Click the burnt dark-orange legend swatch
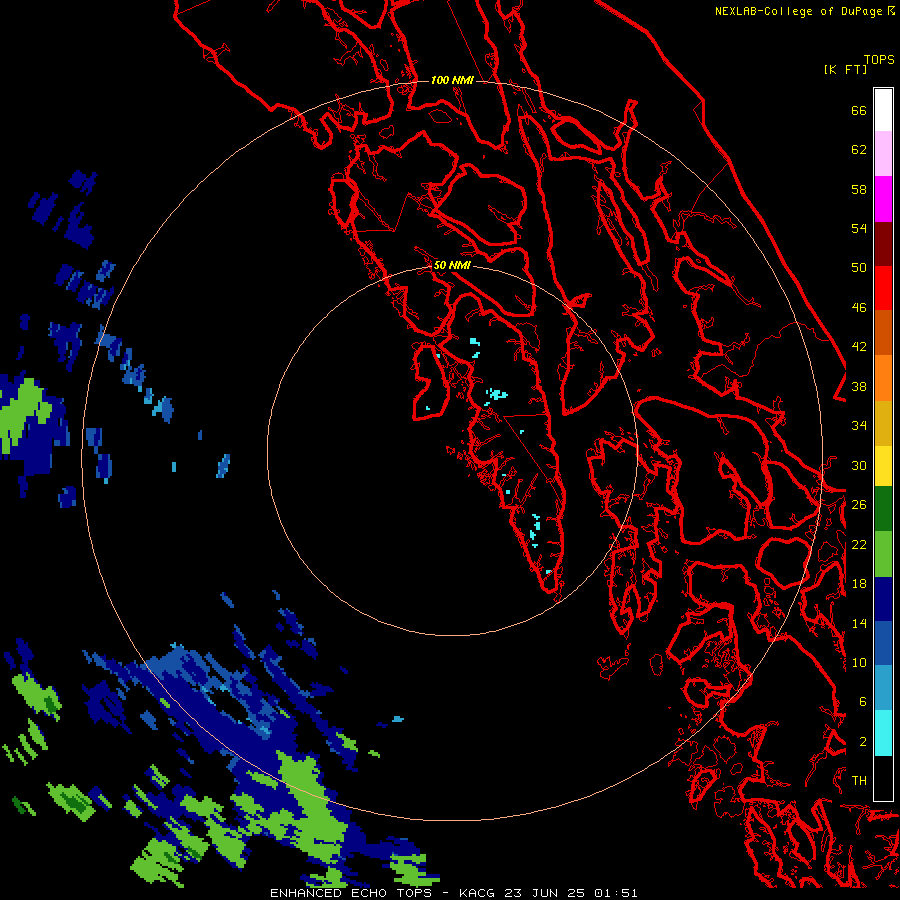 (x=883, y=333)
